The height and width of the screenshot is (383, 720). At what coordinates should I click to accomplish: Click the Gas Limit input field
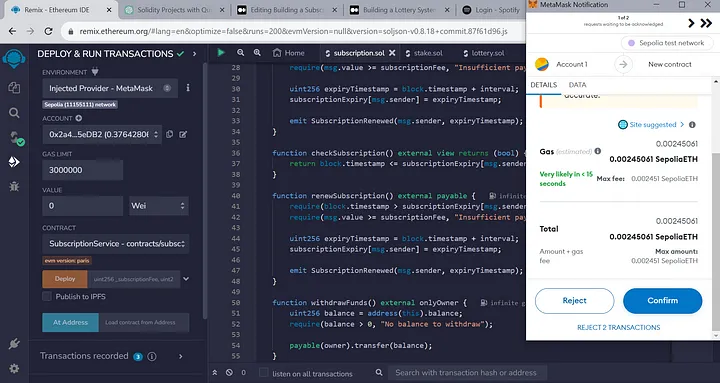coord(83,170)
